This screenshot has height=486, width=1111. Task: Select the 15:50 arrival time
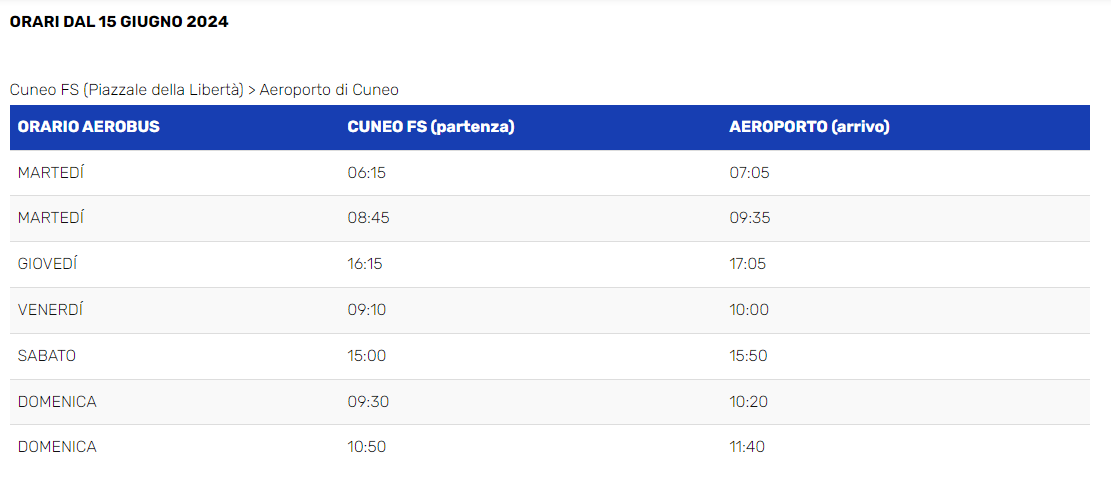click(x=749, y=356)
